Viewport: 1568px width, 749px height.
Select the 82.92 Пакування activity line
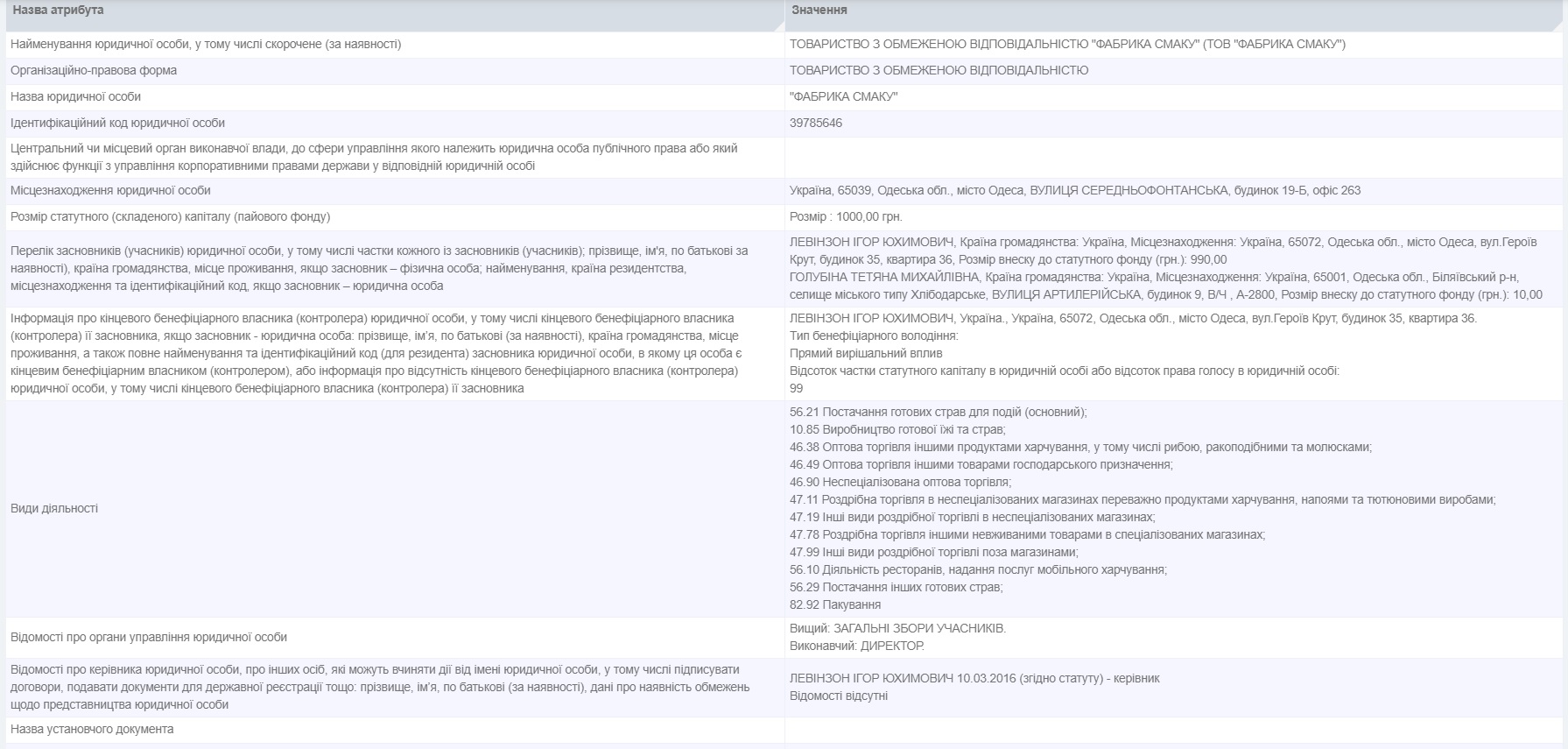[835, 605]
